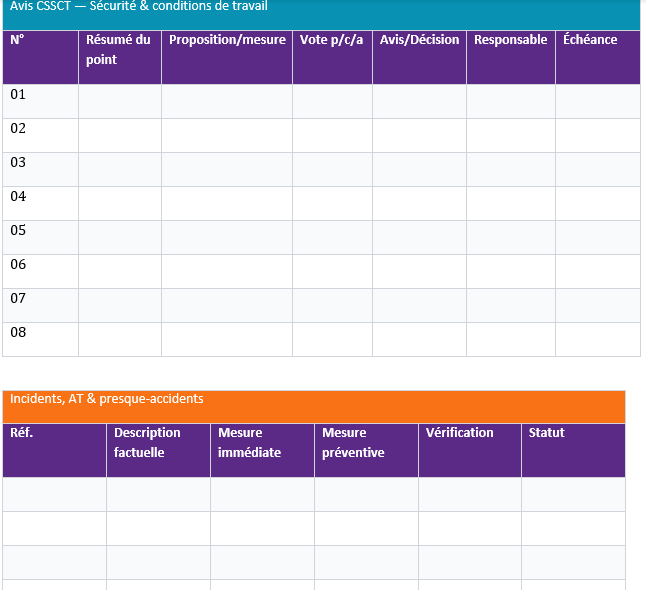Select the row number cell '08'
Screen dimensions: 646x590
click(40, 339)
